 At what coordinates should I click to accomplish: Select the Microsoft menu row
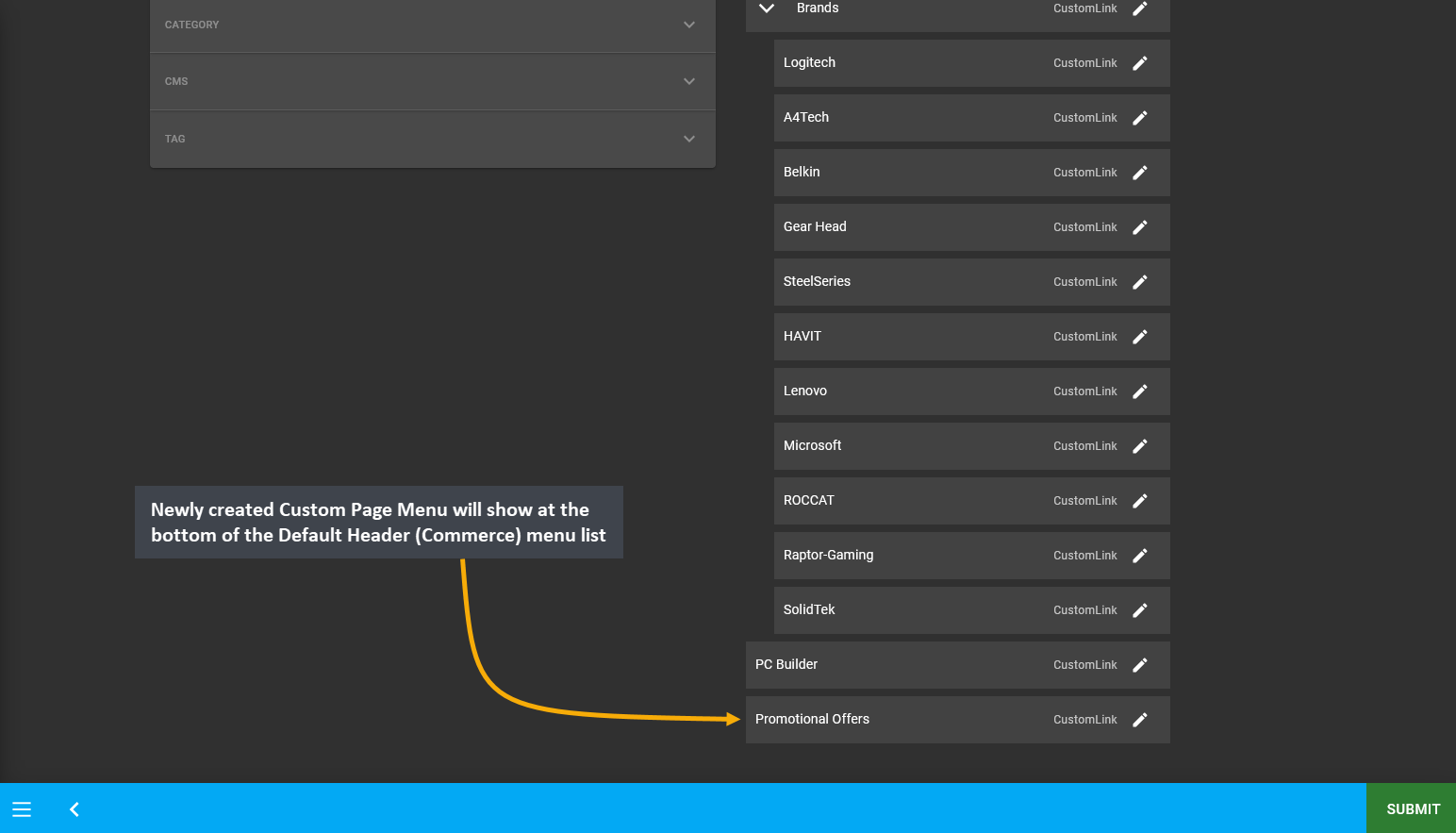971,446
